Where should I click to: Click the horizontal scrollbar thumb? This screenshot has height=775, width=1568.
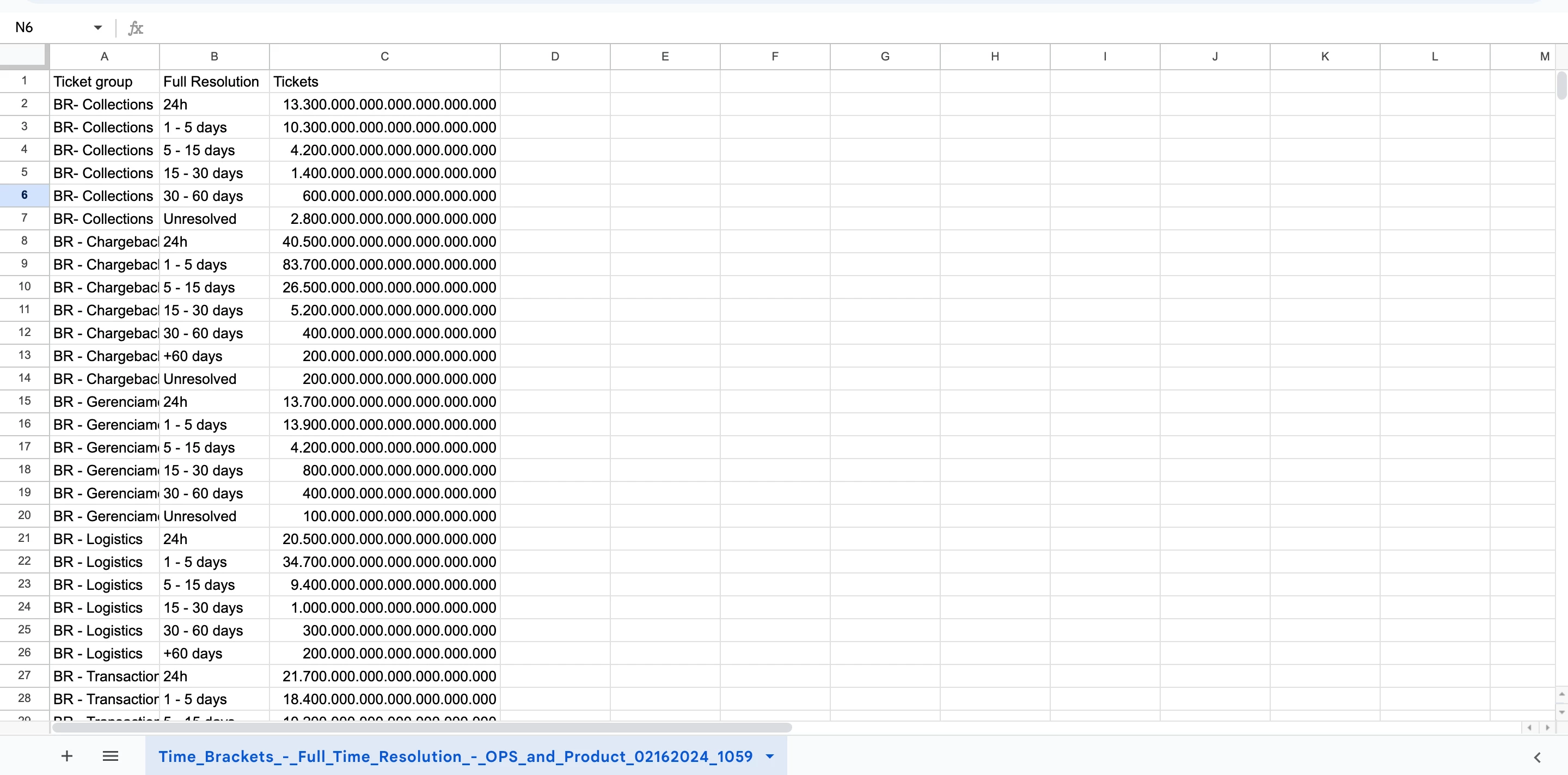coord(421,728)
